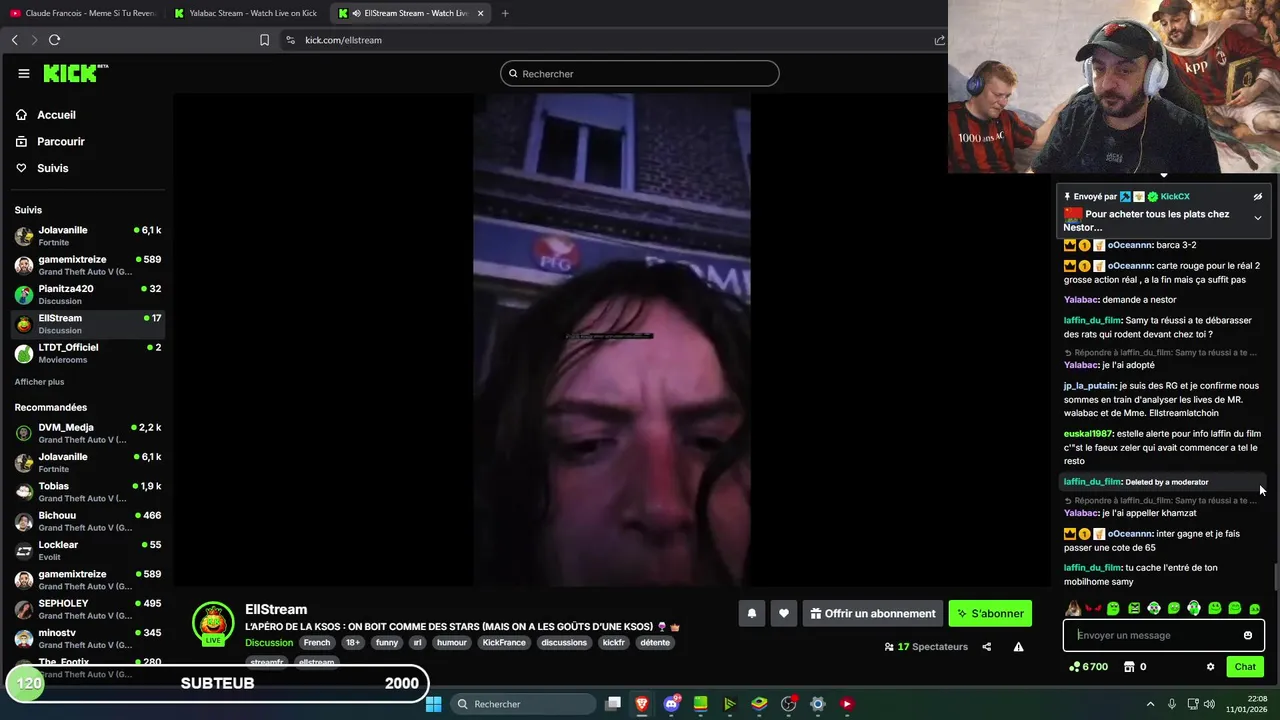Image resolution: width=1280 pixels, height=720 pixels.
Task: Open recommended channel Locklear
Action: pyautogui.click(x=88, y=550)
